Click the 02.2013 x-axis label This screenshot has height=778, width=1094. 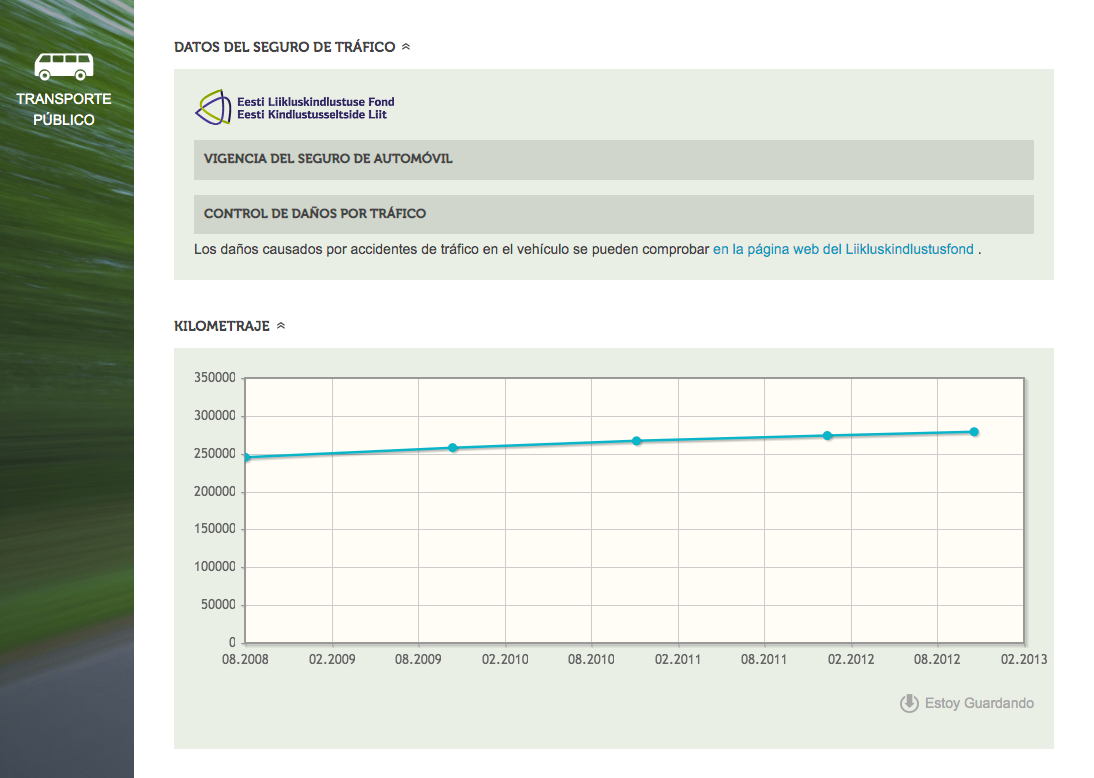pos(1024,659)
